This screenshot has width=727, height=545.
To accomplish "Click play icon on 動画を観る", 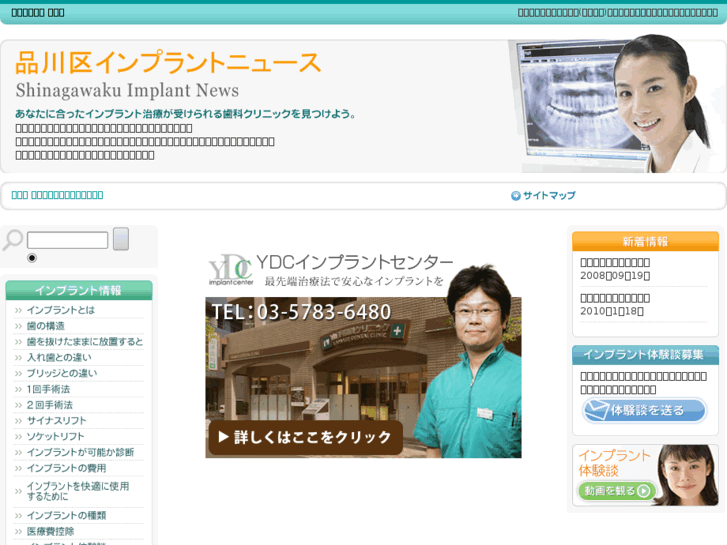I will [x=644, y=491].
